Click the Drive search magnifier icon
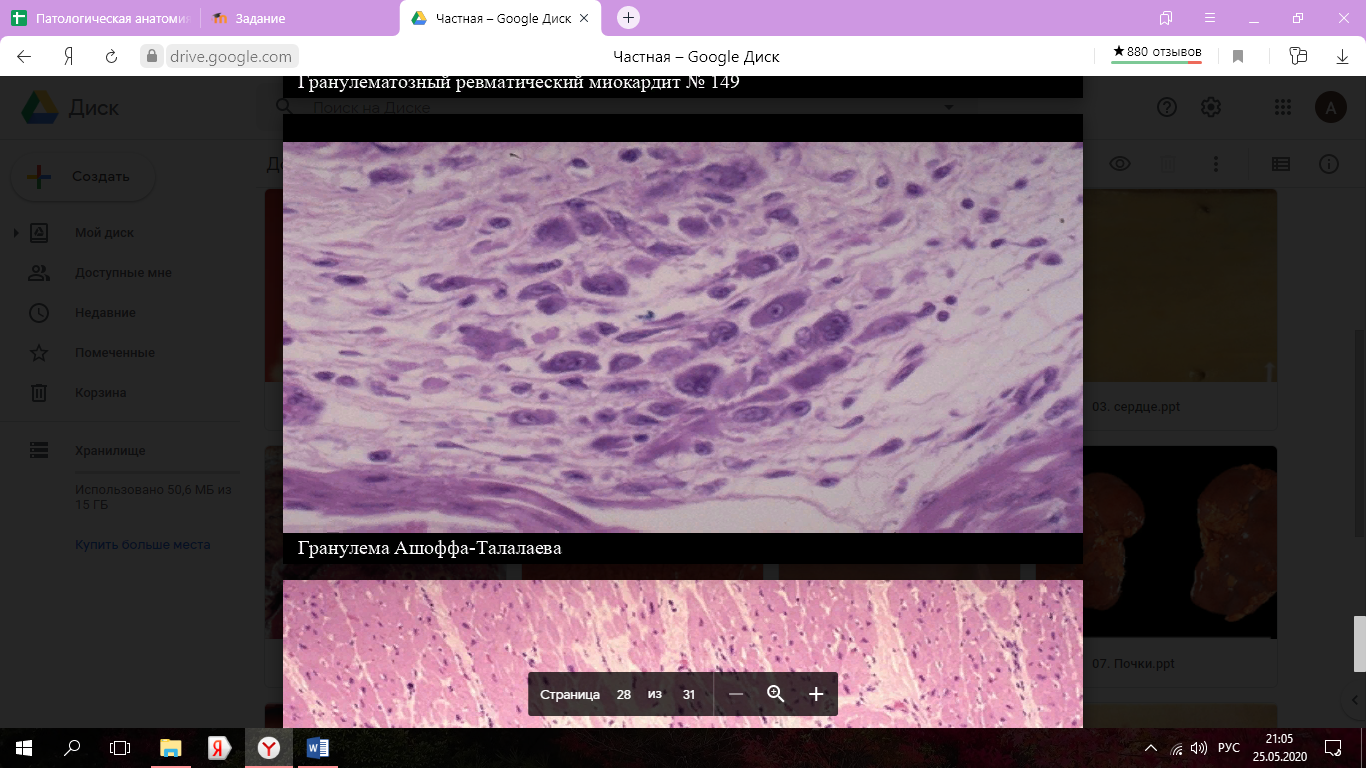 (x=284, y=106)
